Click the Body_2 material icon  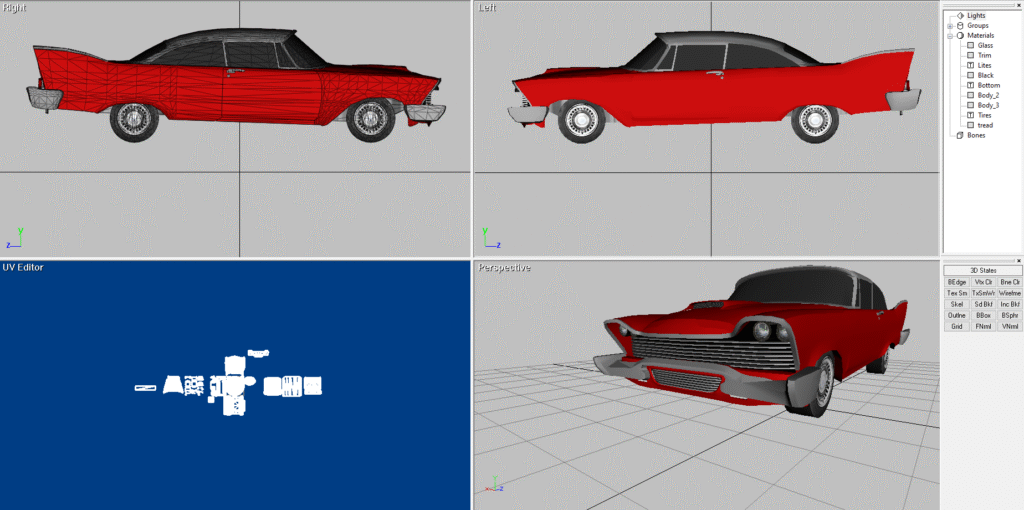(x=970, y=95)
